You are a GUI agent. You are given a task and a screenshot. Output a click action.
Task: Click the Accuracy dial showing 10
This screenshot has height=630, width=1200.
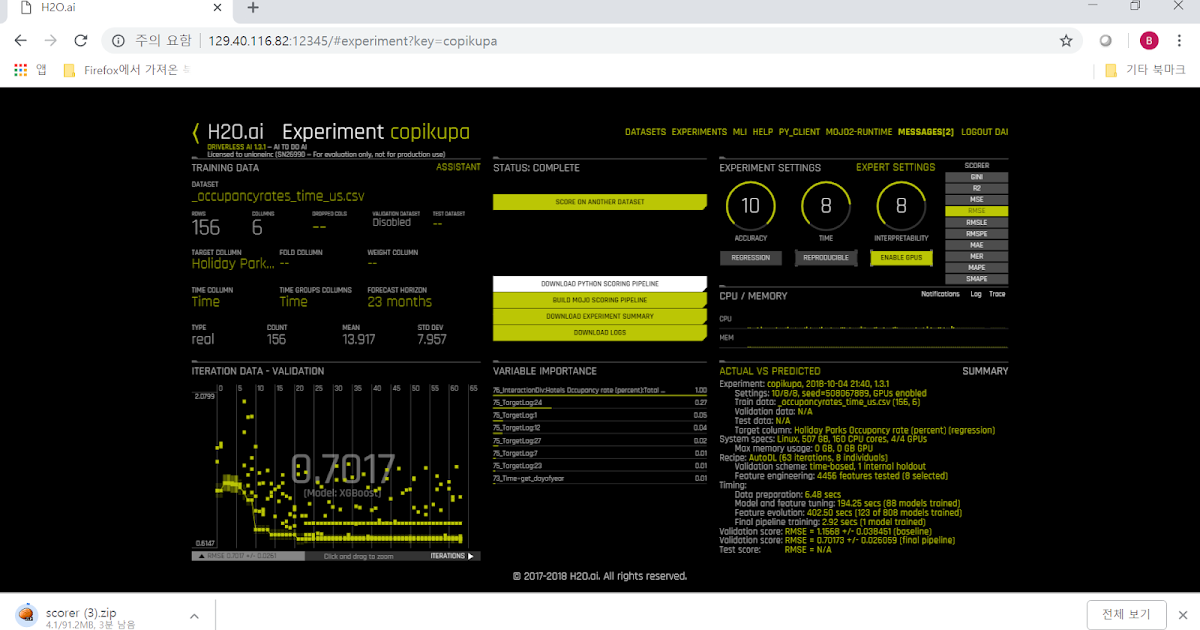click(750, 207)
